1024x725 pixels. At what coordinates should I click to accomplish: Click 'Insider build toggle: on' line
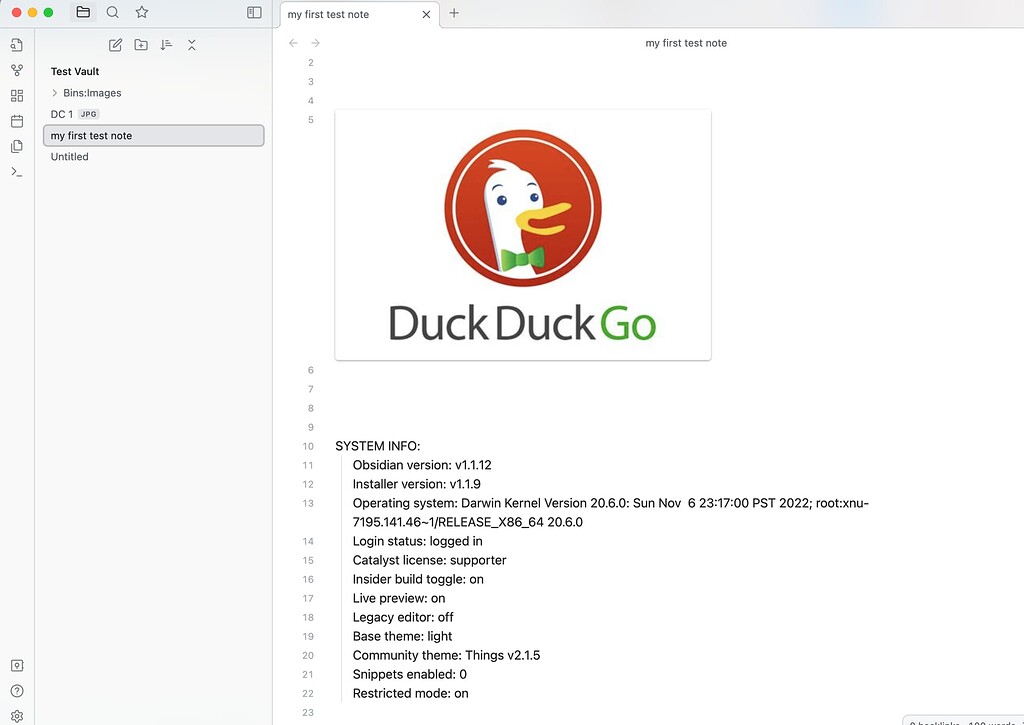coord(418,579)
